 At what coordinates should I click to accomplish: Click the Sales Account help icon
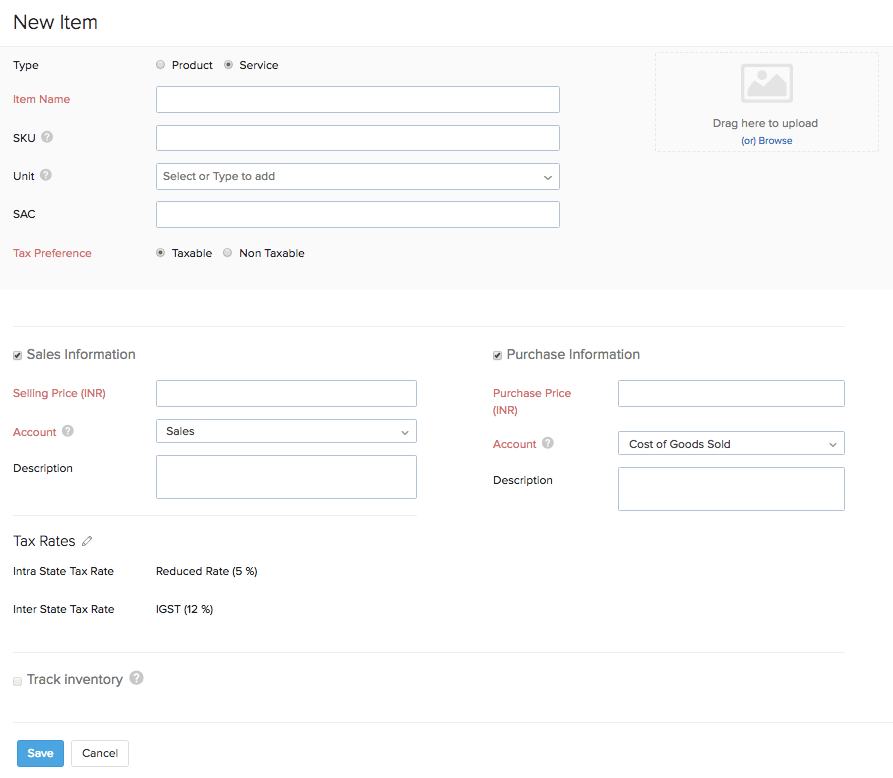pyautogui.click(x=68, y=432)
